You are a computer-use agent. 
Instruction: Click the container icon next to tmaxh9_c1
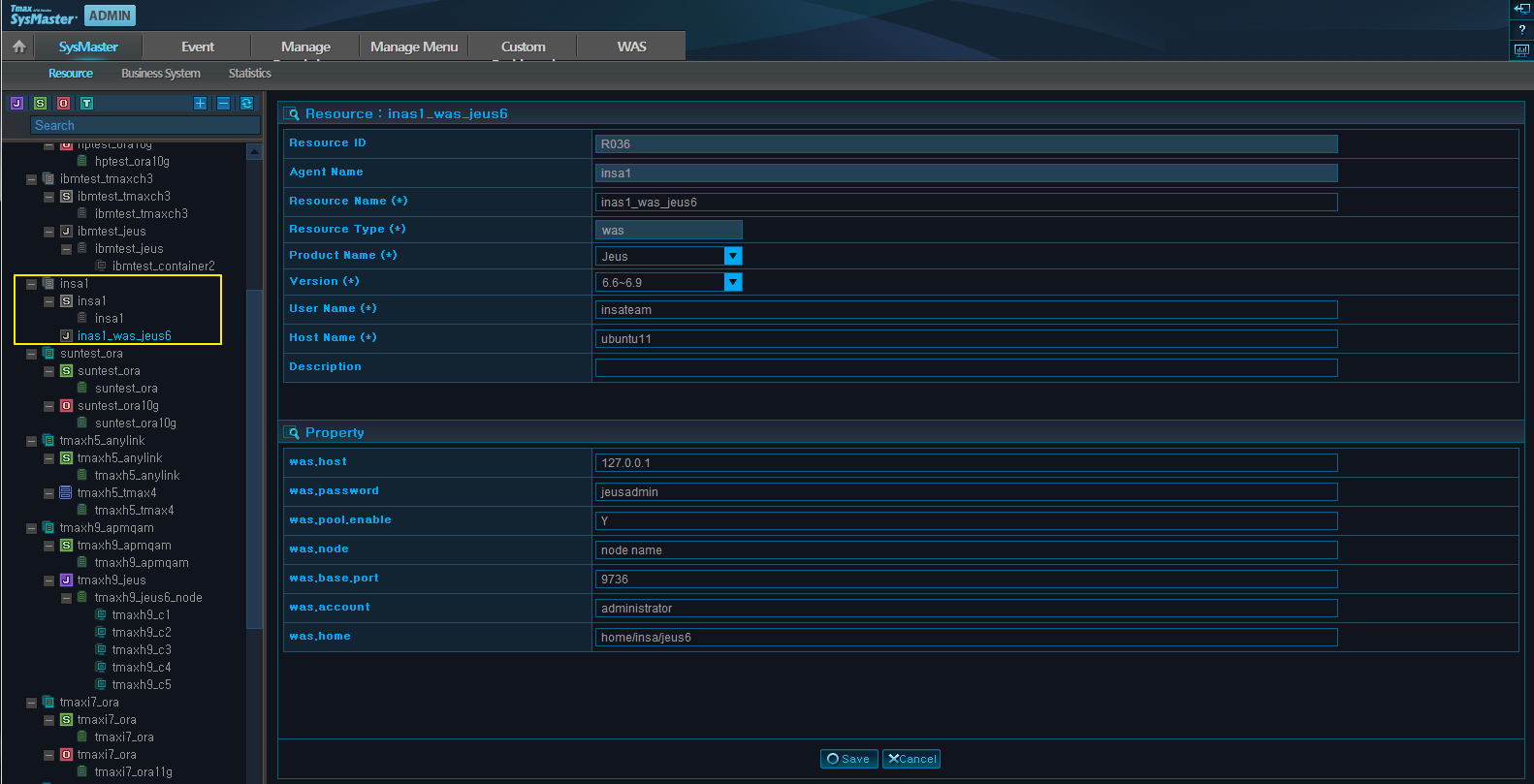pos(101,614)
